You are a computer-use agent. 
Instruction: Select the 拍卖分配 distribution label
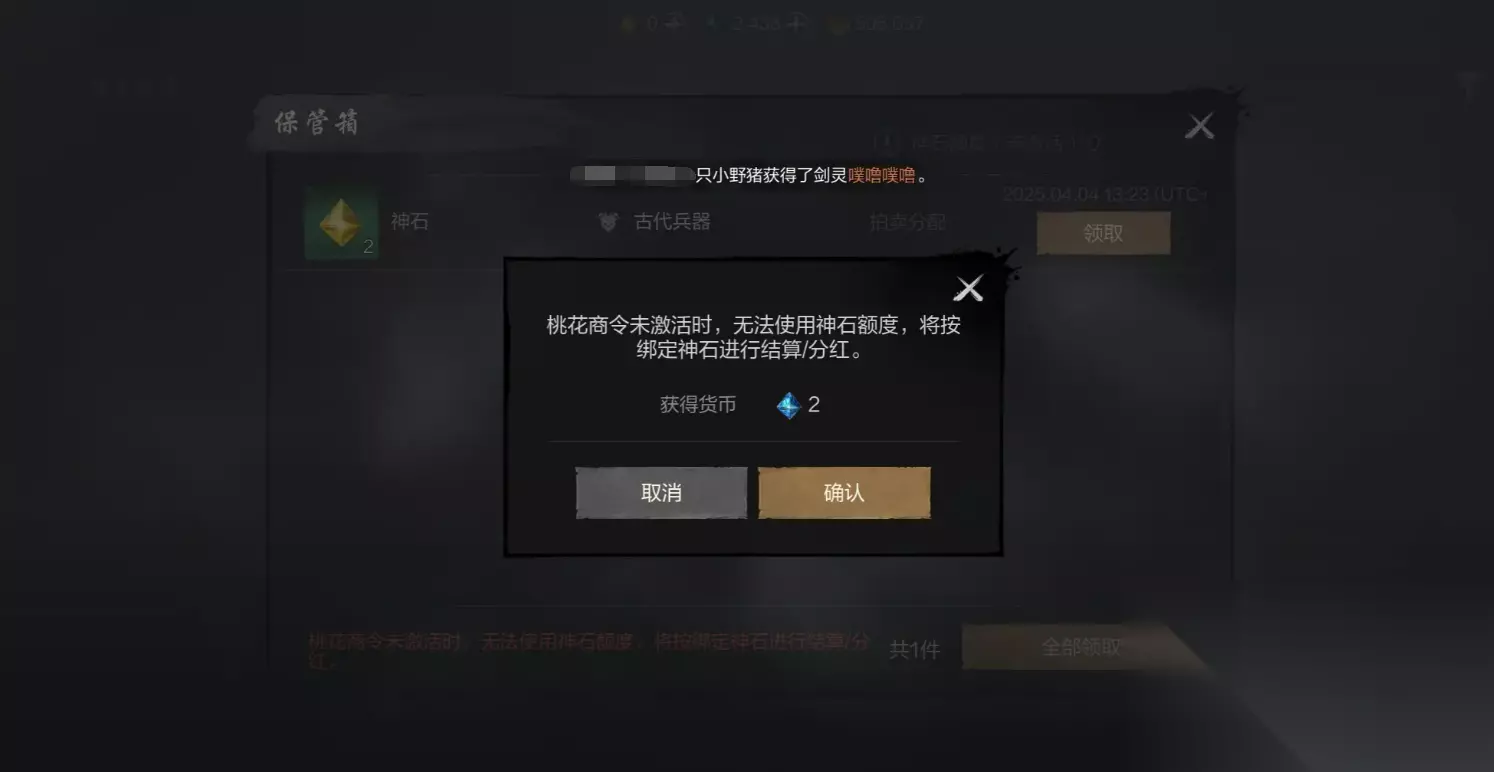pos(907,222)
